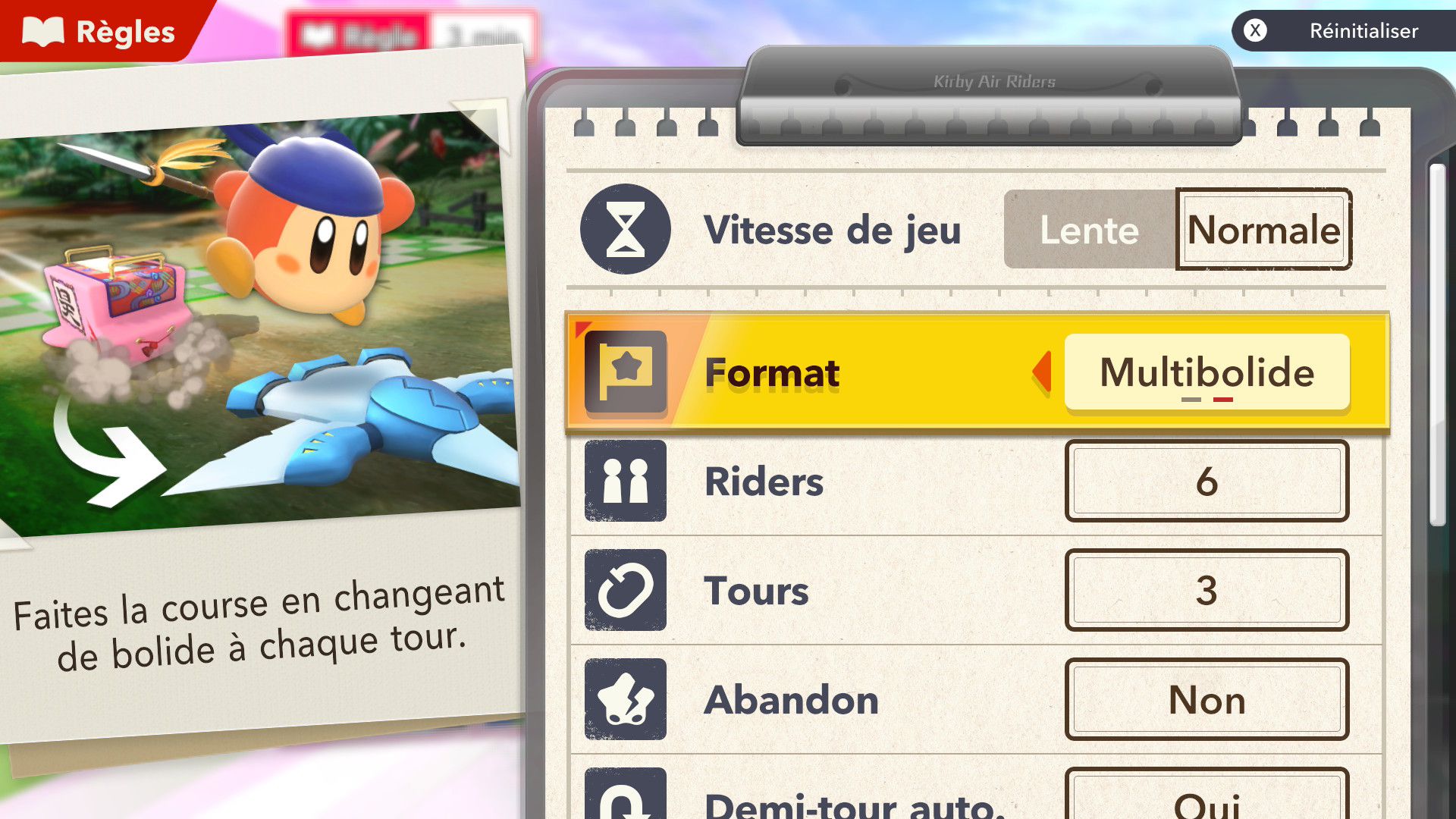Open the Riders count box showing 6
Viewport: 1456px width, 819px height.
point(1207,481)
